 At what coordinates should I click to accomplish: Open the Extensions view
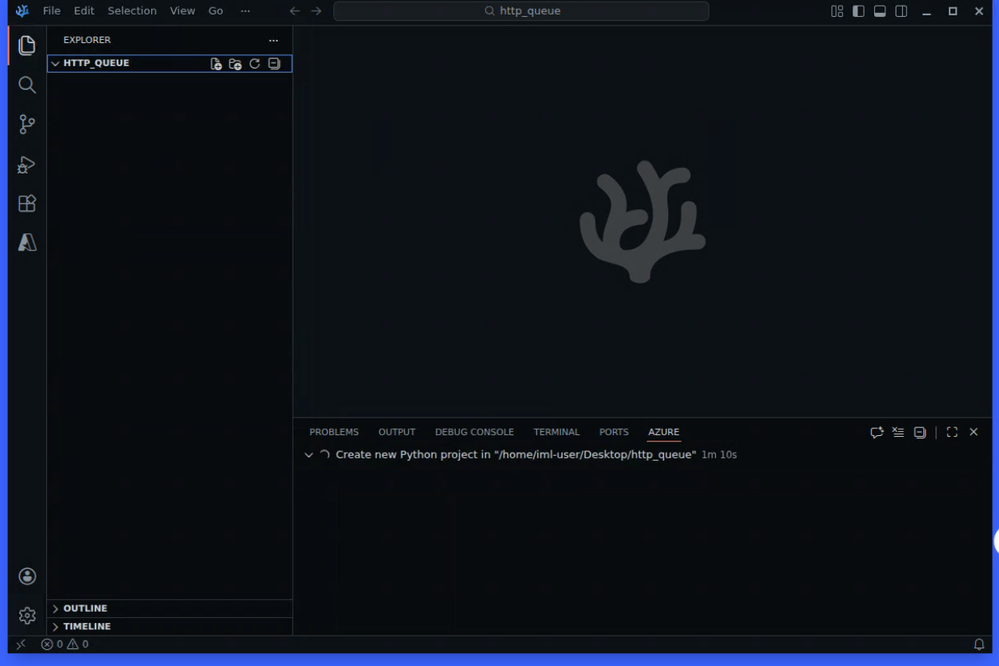(x=27, y=203)
